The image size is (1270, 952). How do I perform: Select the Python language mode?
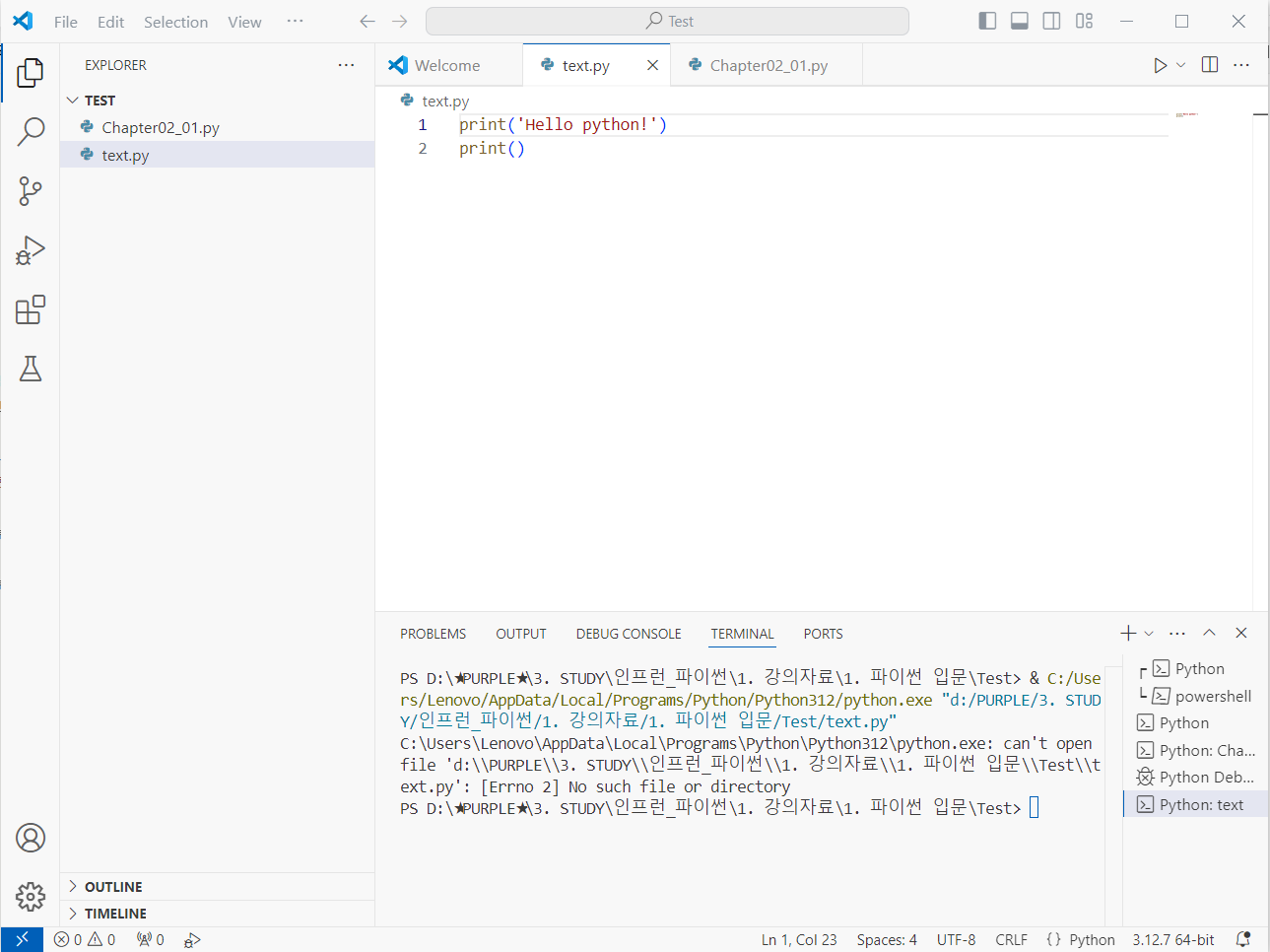(x=1092, y=940)
